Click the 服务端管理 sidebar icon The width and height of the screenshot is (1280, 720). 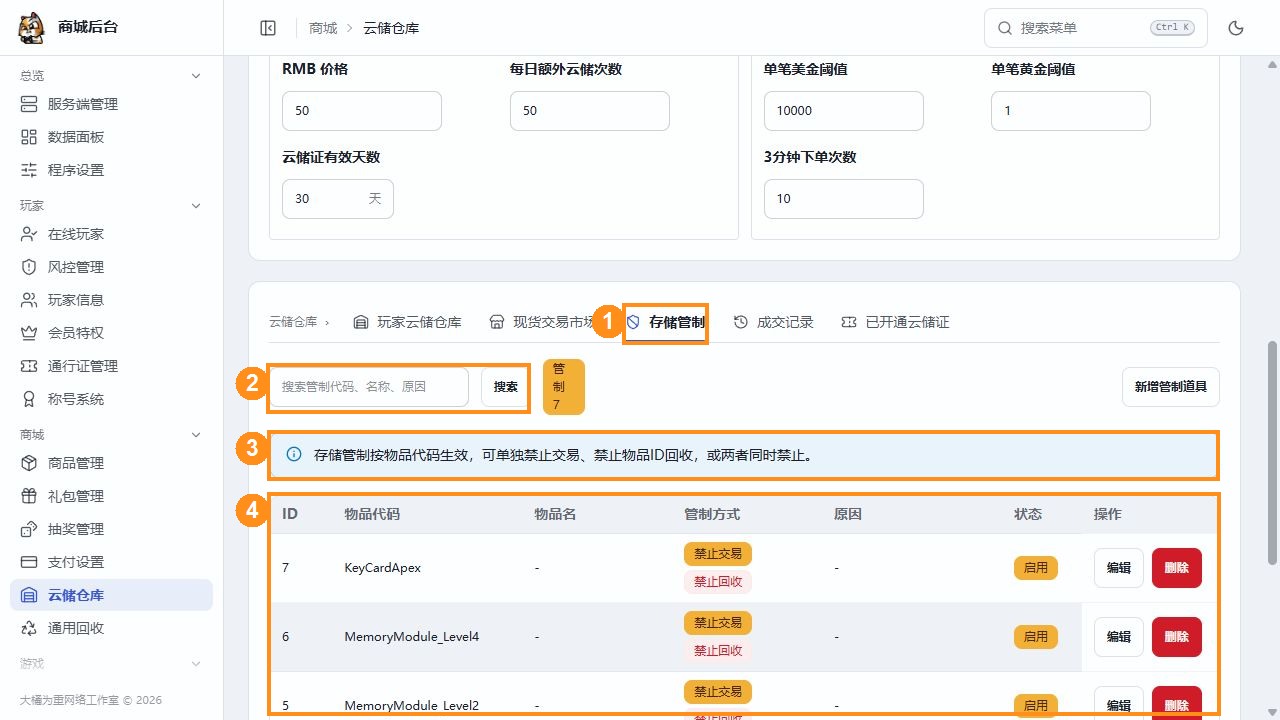pyautogui.click(x=29, y=104)
